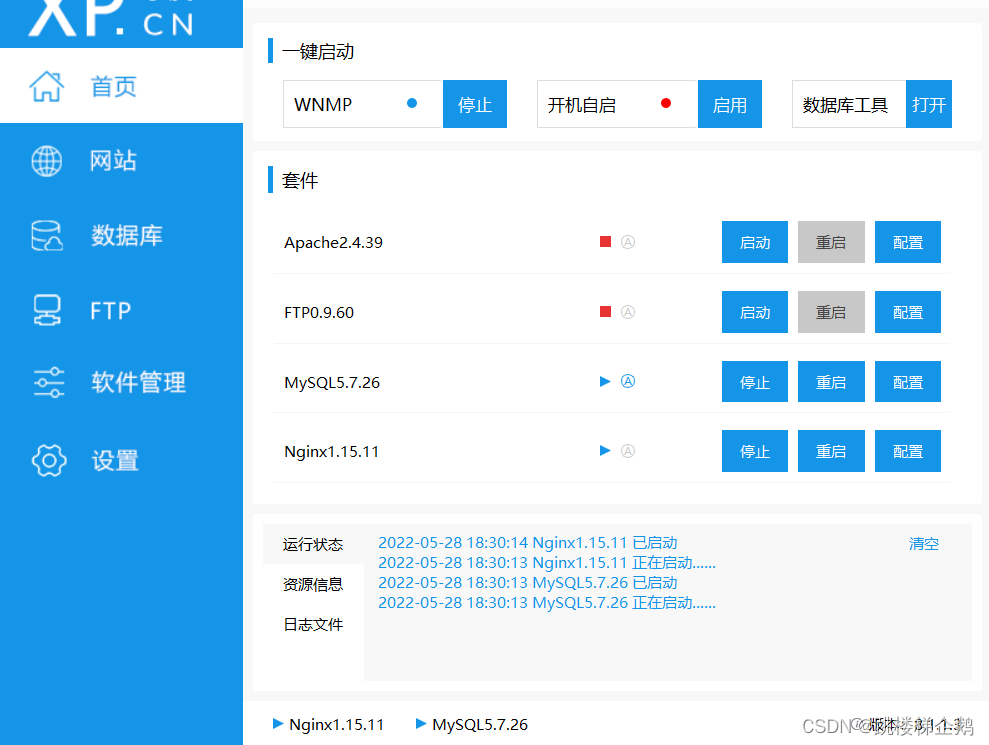Open the 软件管理 menu item
The width and height of the screenshot is (989, 745).
click(x=121, y=382)
